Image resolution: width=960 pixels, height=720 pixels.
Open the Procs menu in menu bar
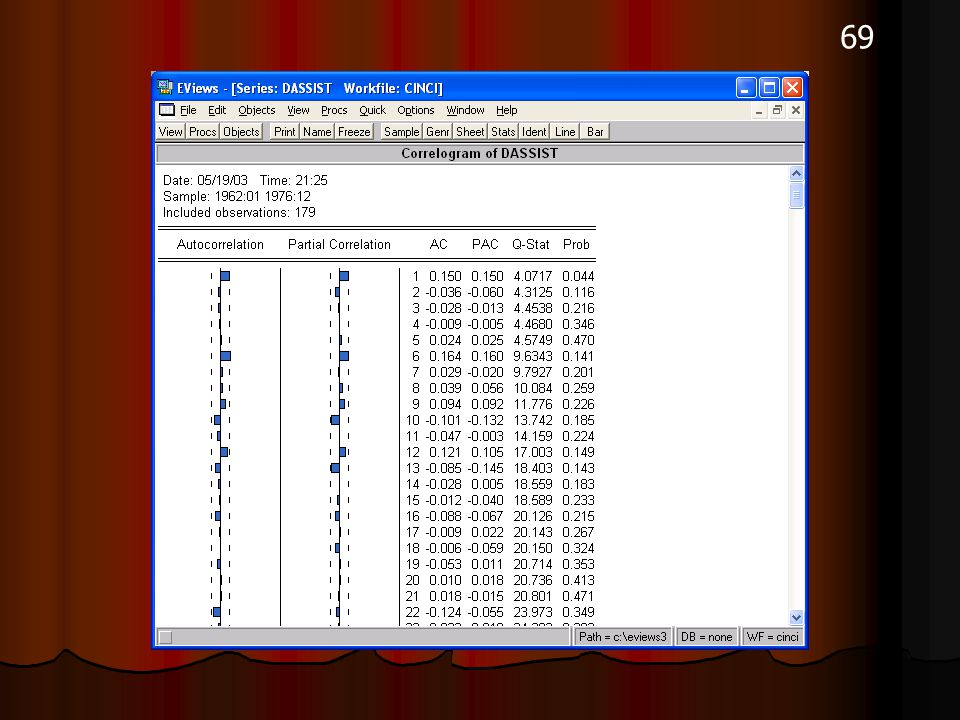tap(334, 110)
